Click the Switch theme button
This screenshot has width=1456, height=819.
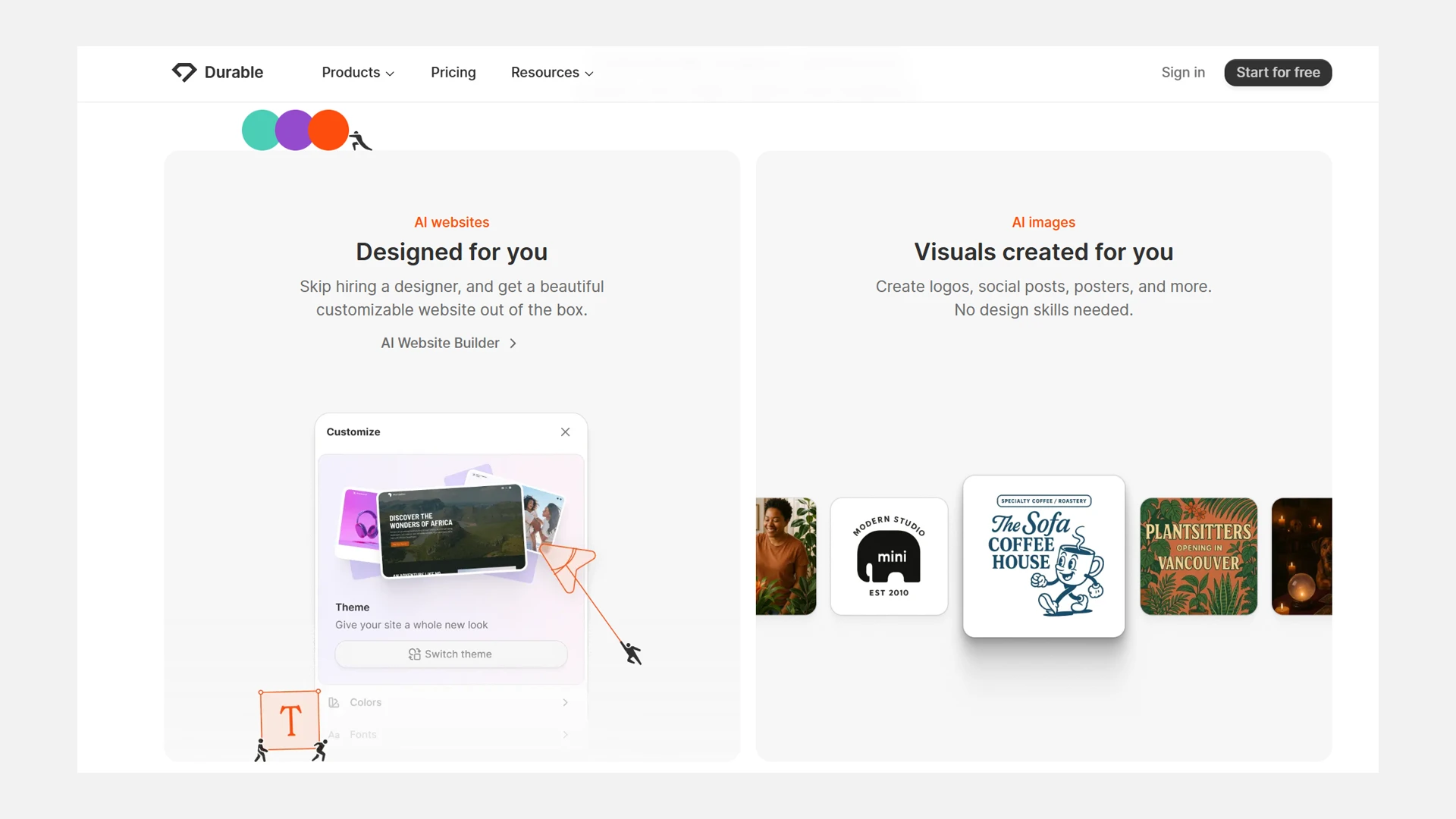450,654
